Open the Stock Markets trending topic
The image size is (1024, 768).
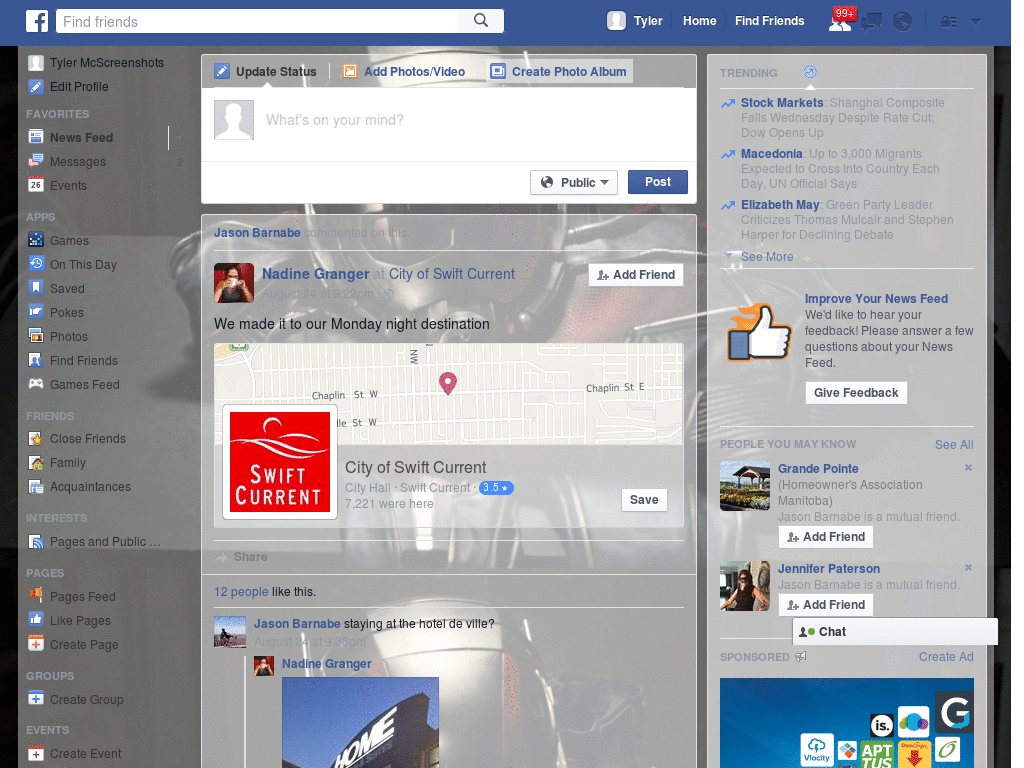[782, 103]
